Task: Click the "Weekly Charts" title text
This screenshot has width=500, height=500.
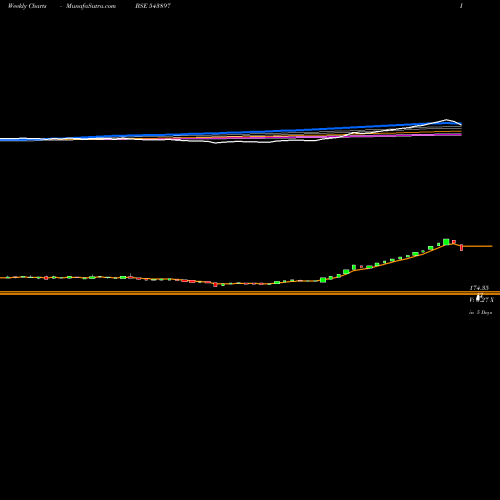Action: pyautogui.click(x=27, y=6)
